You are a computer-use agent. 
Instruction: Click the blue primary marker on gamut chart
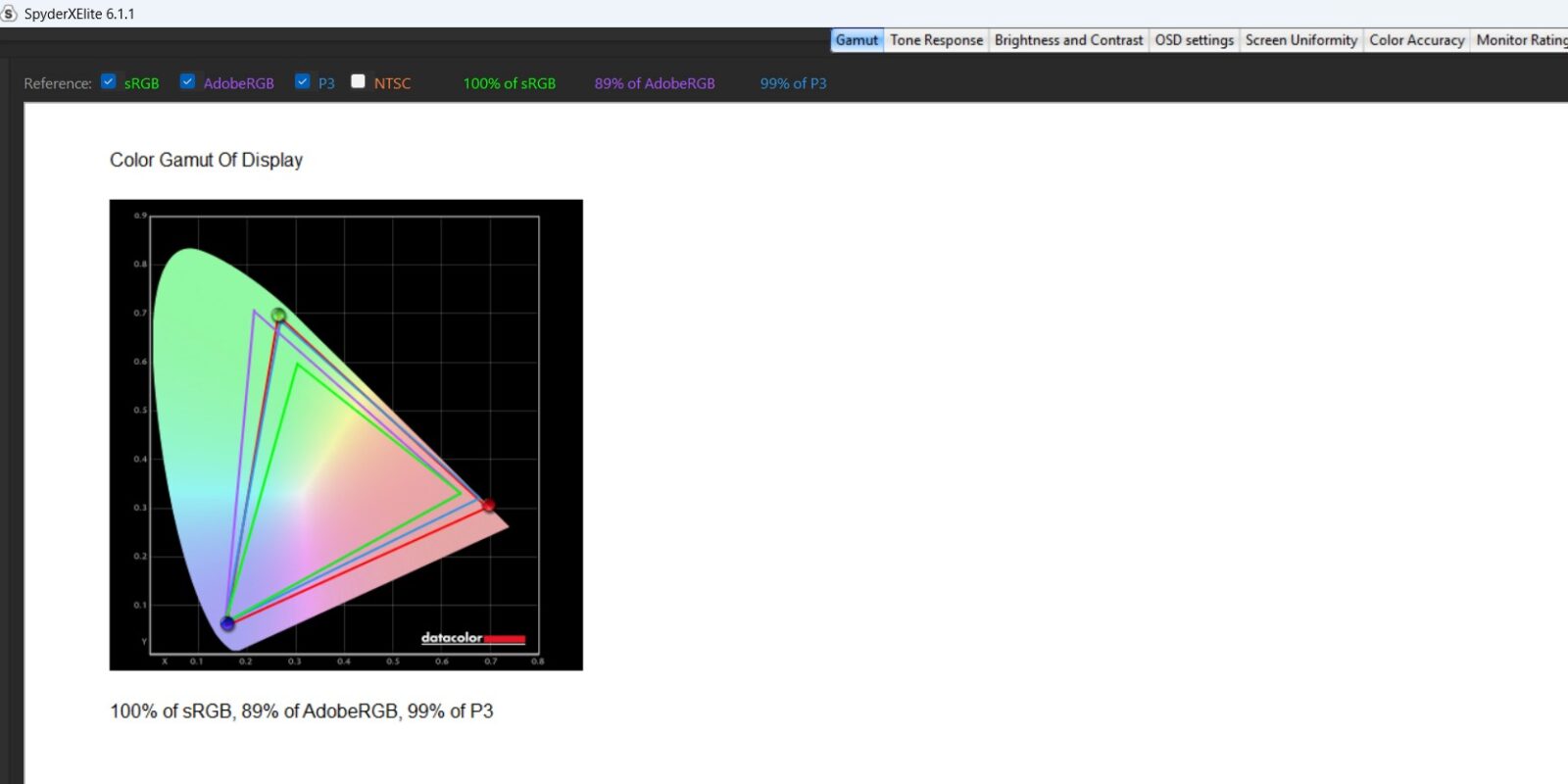point(227,623)
